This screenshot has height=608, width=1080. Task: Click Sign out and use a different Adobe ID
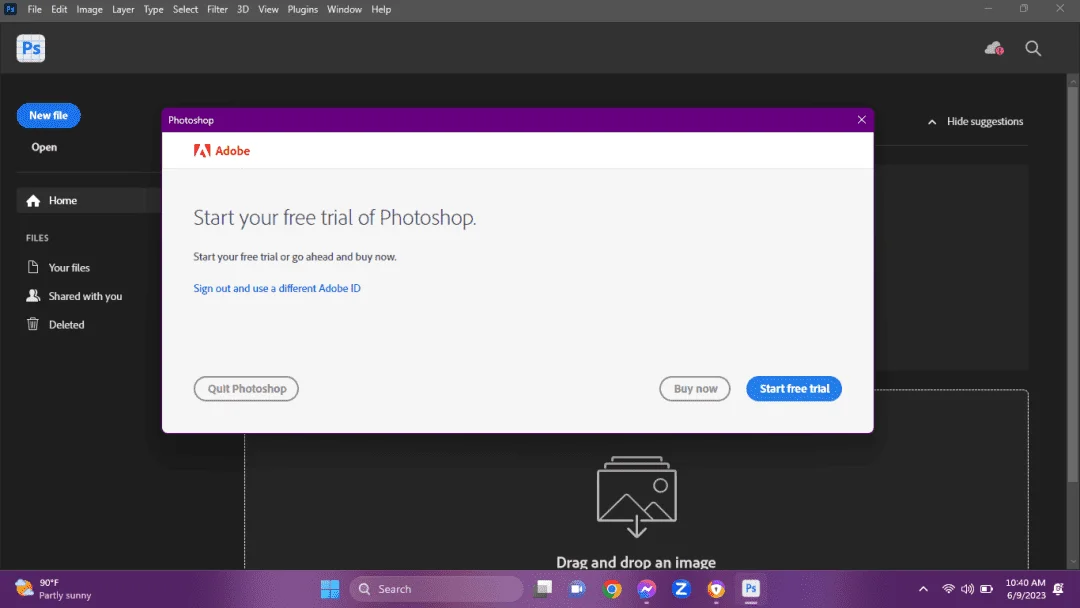pyautogui.click(x=277, y=288)
